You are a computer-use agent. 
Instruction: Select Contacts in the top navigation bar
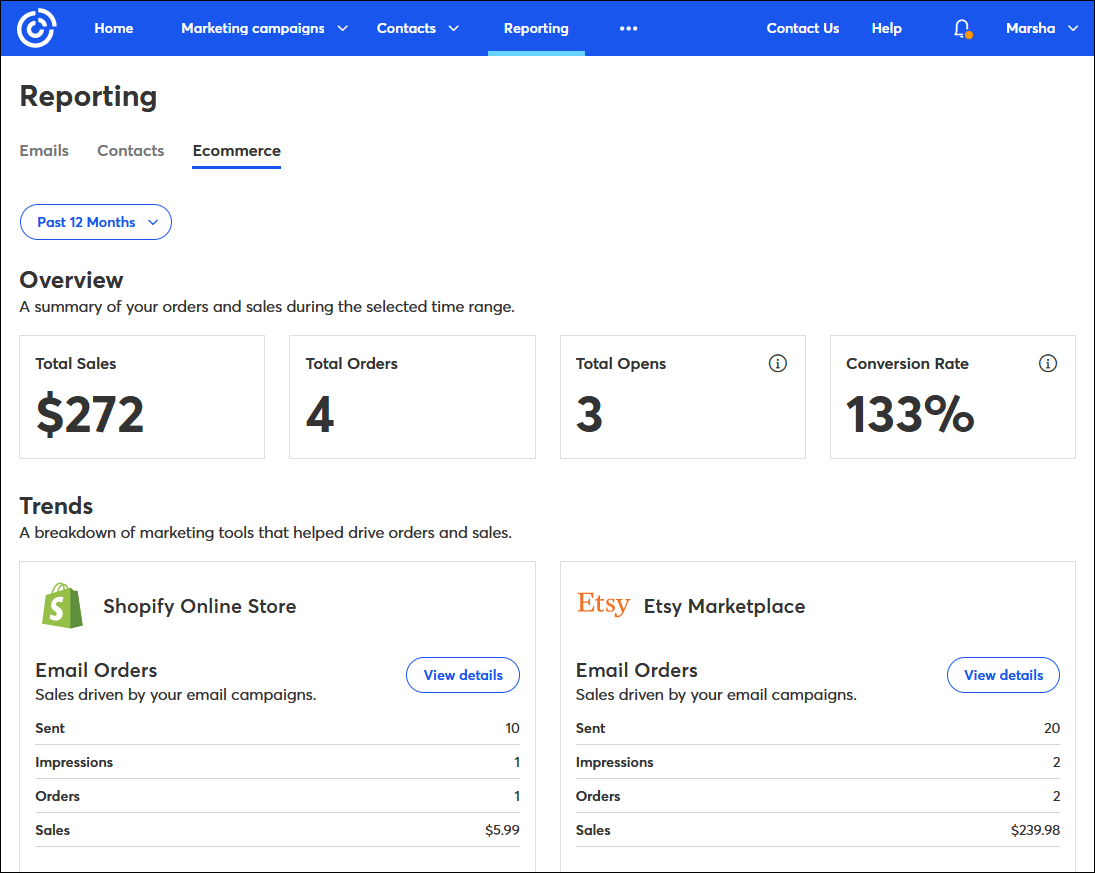point(406,29)
